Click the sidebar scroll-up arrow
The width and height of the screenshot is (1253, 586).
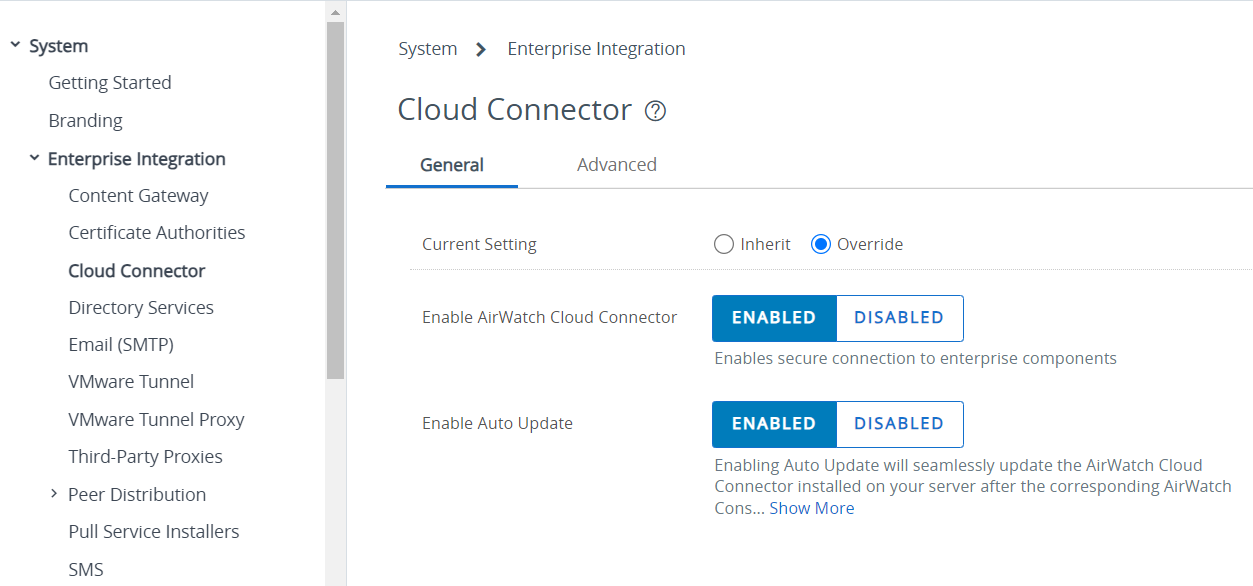click(335, 13)
